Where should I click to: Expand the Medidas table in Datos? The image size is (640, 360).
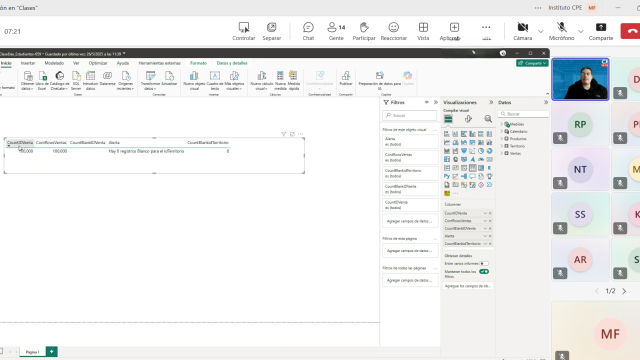502,124
